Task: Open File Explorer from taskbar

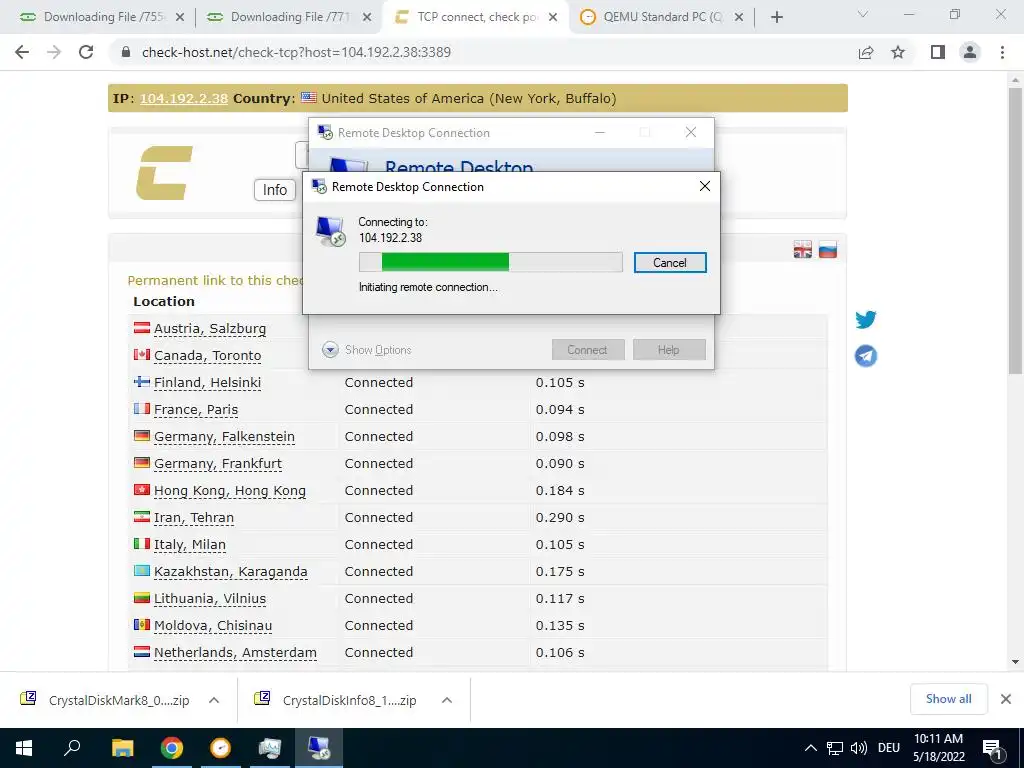Action: tap(122, 748)
